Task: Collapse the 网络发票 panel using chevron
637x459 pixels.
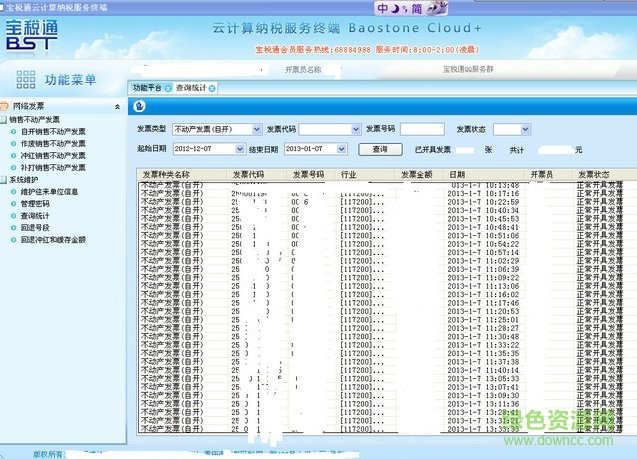Action: click(118, 106)
